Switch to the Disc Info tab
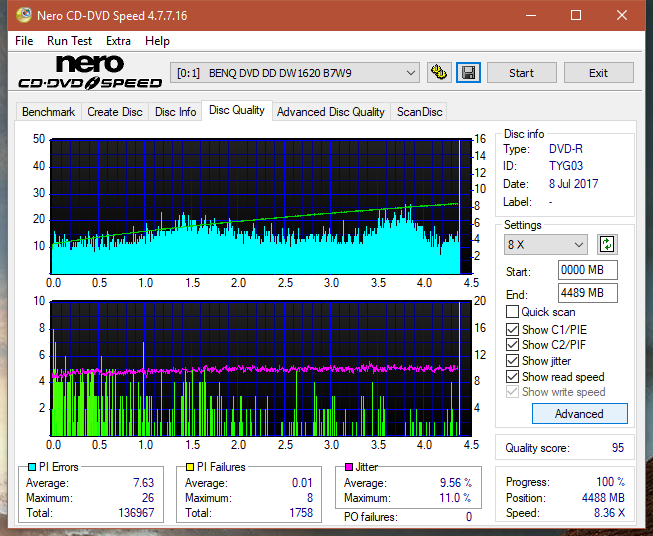This screenshot has width=653, height=536. [175, 112]
